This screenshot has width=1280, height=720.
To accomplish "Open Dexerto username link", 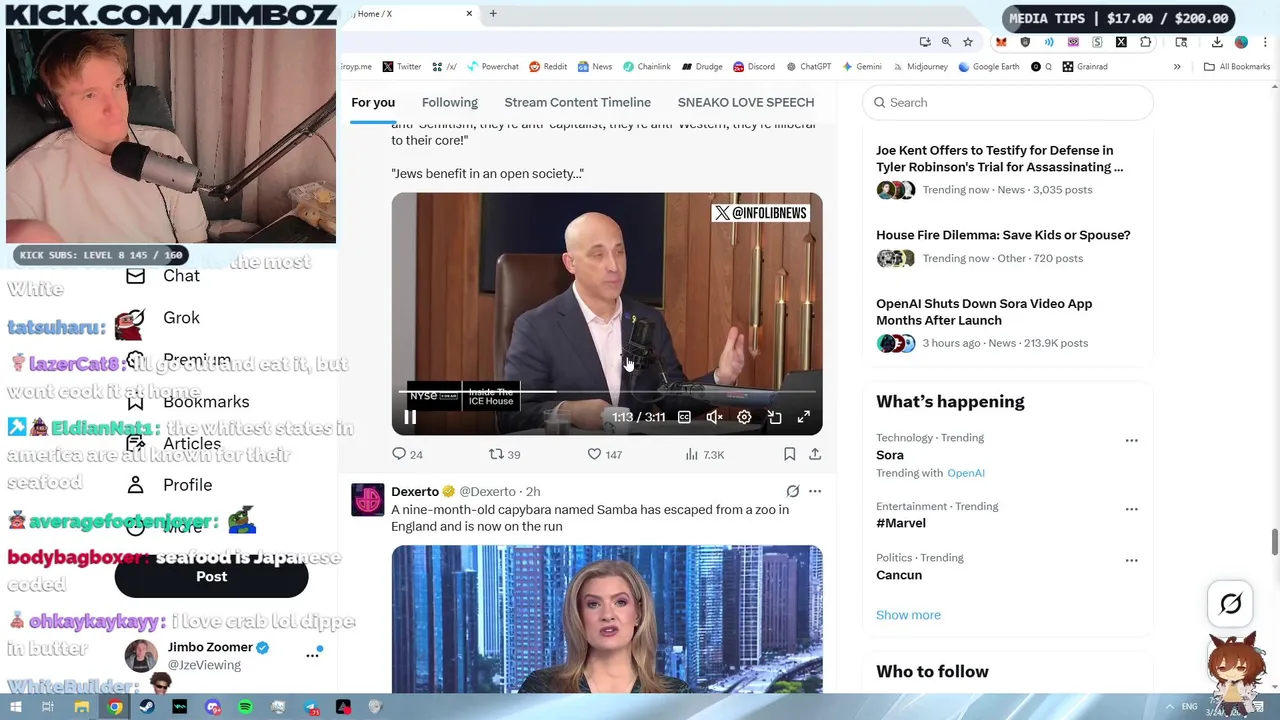I will [x=490, y=491].
